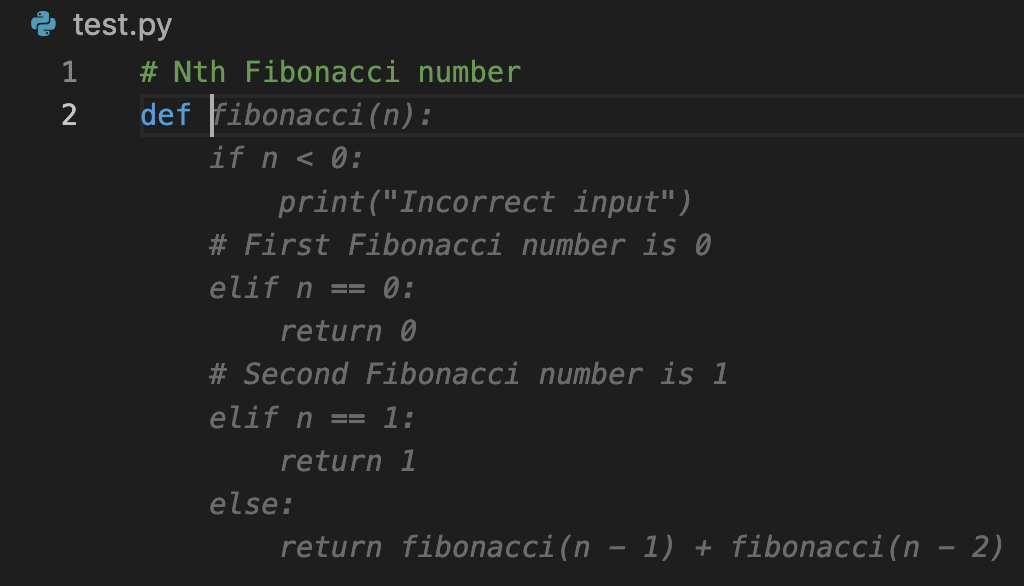This screenshot has height=586, width=1024.
Task: Click 'fibonacci(n - 2)' in return statement
Action: 867,547
